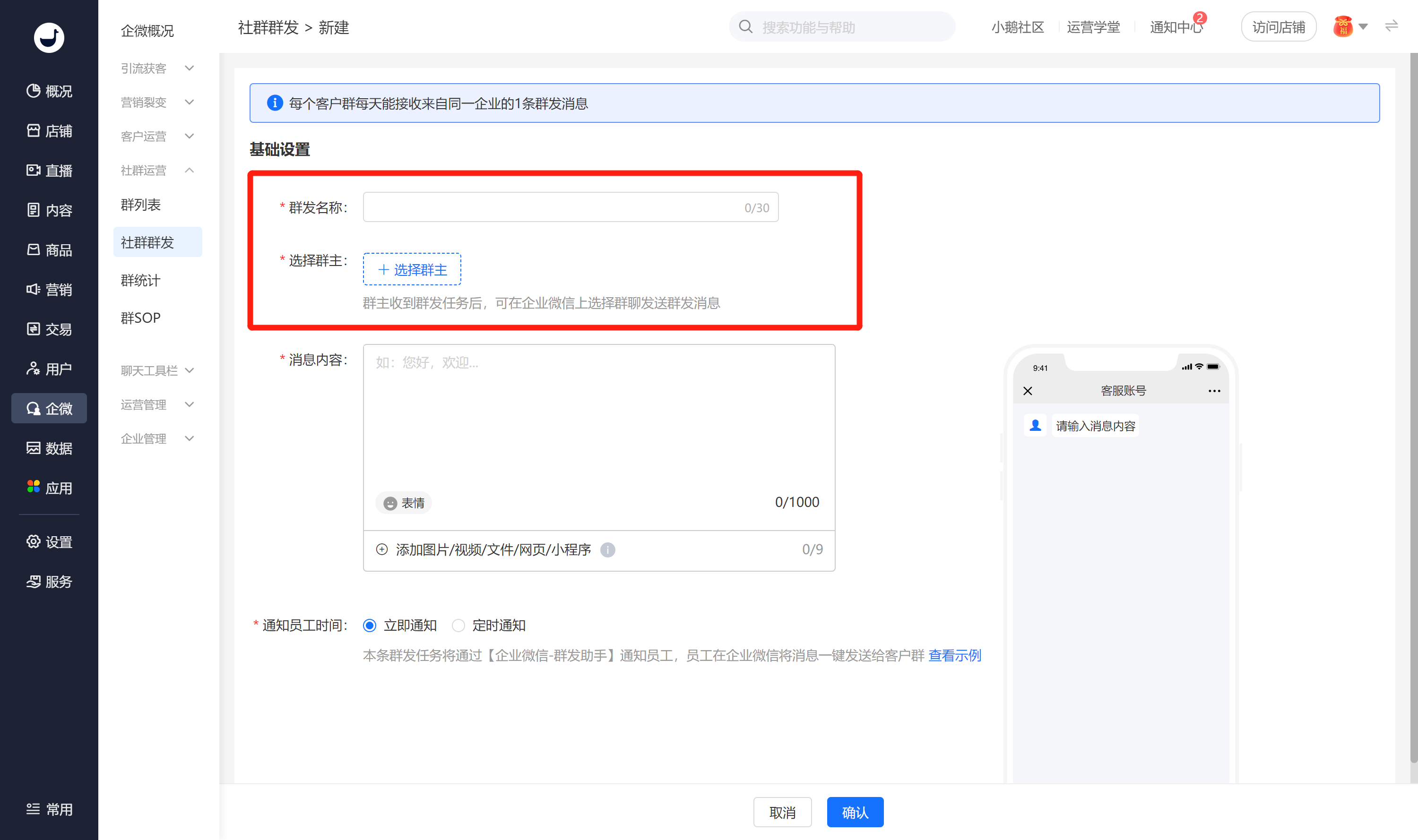Open the 用户 users section
Screen dimensions: 1418x840
click(49, 369)
